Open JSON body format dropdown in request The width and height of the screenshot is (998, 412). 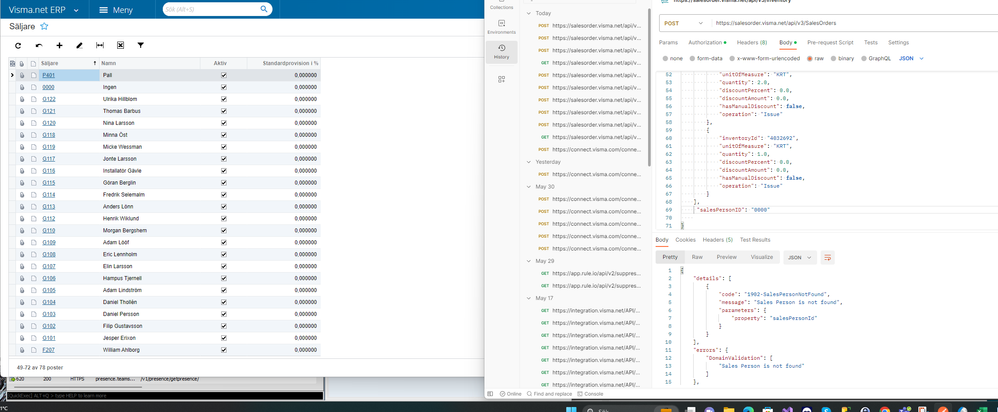click(x=910, y=58)
